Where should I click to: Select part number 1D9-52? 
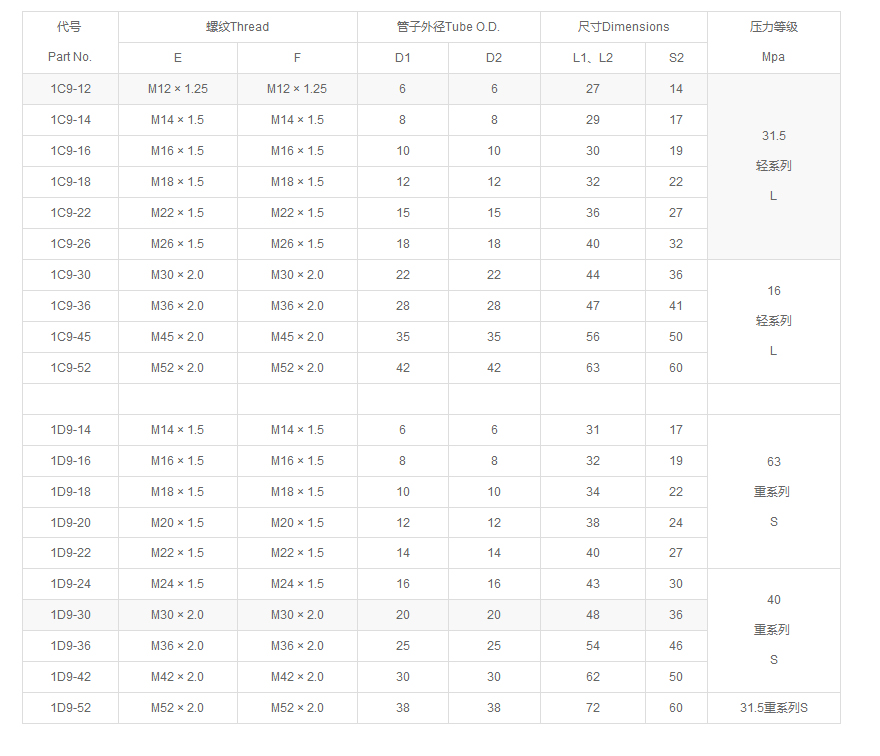(70, 708)
